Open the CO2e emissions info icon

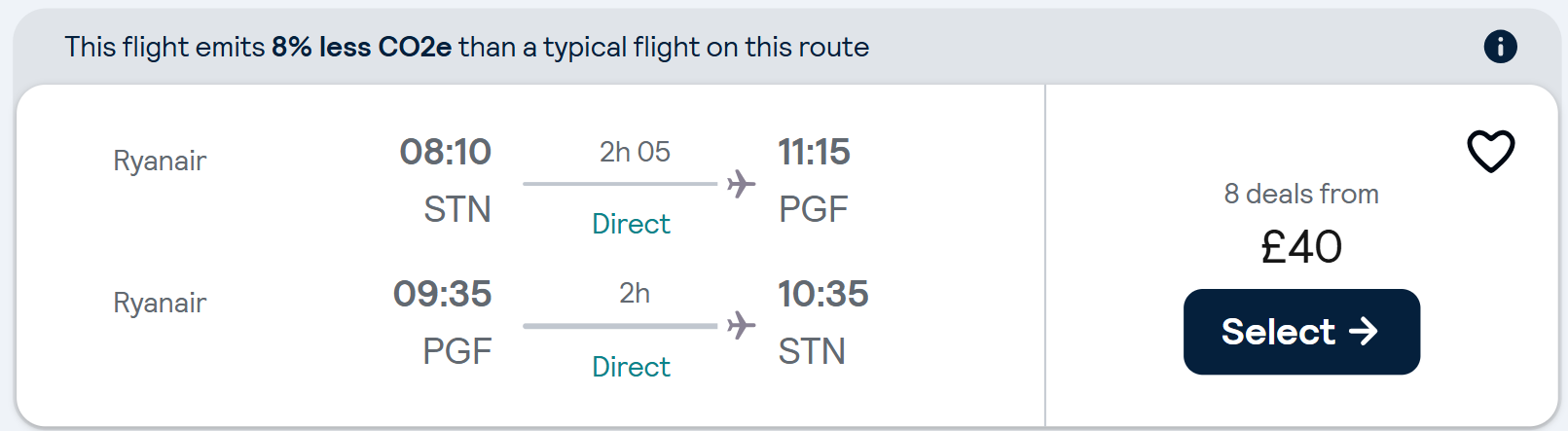coord(1500,46)
